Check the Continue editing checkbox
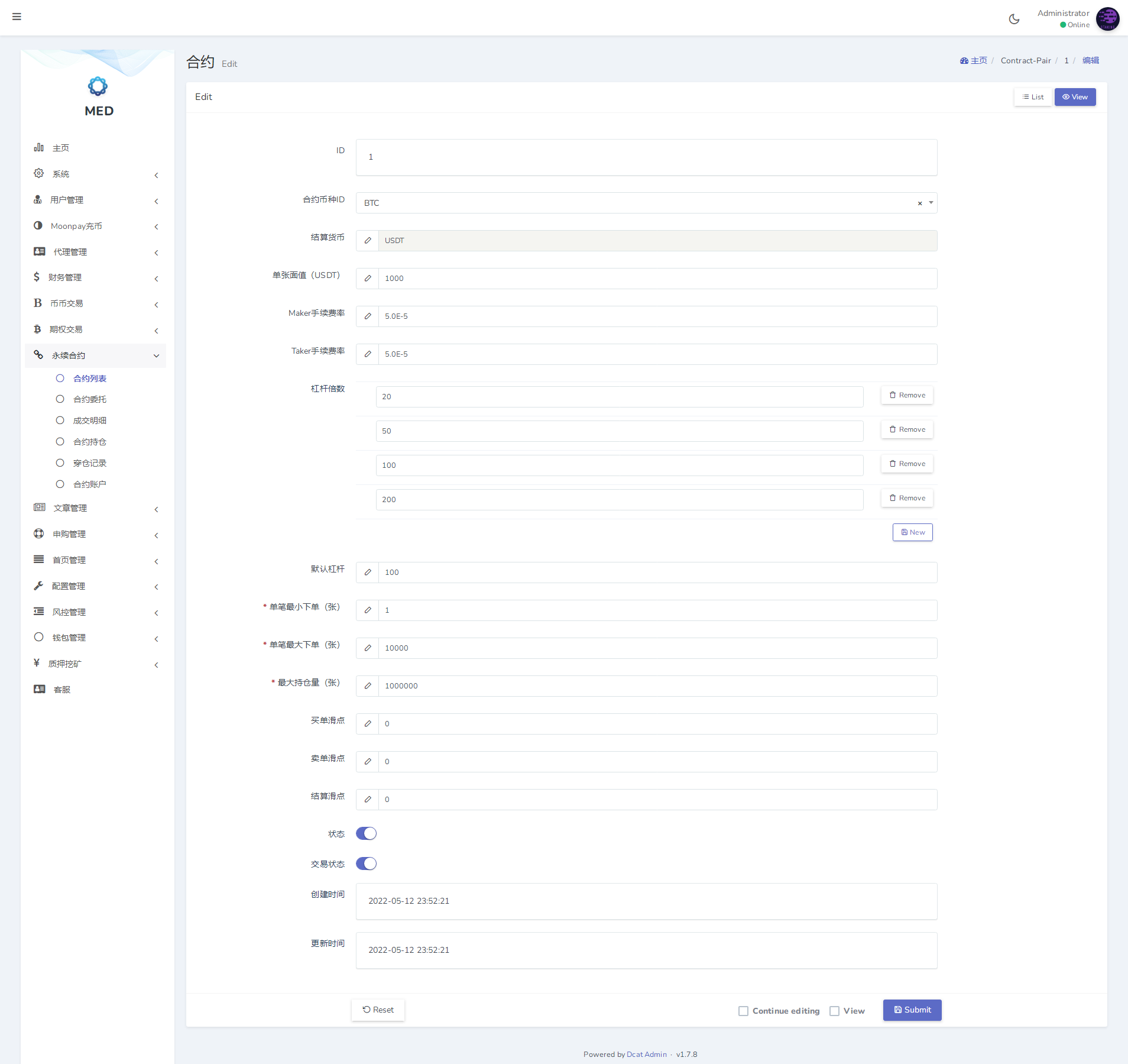This screenshot has height=1064, width=1128. pos(743,1011)
